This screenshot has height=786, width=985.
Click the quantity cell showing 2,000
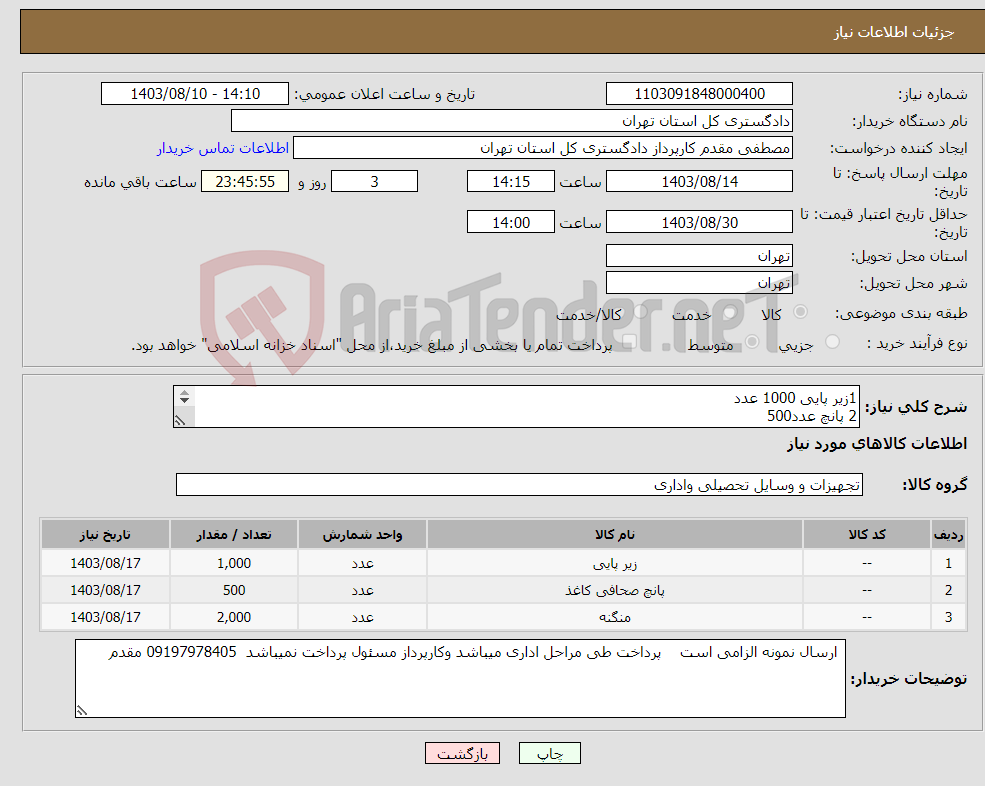click(x=234, y=617)
